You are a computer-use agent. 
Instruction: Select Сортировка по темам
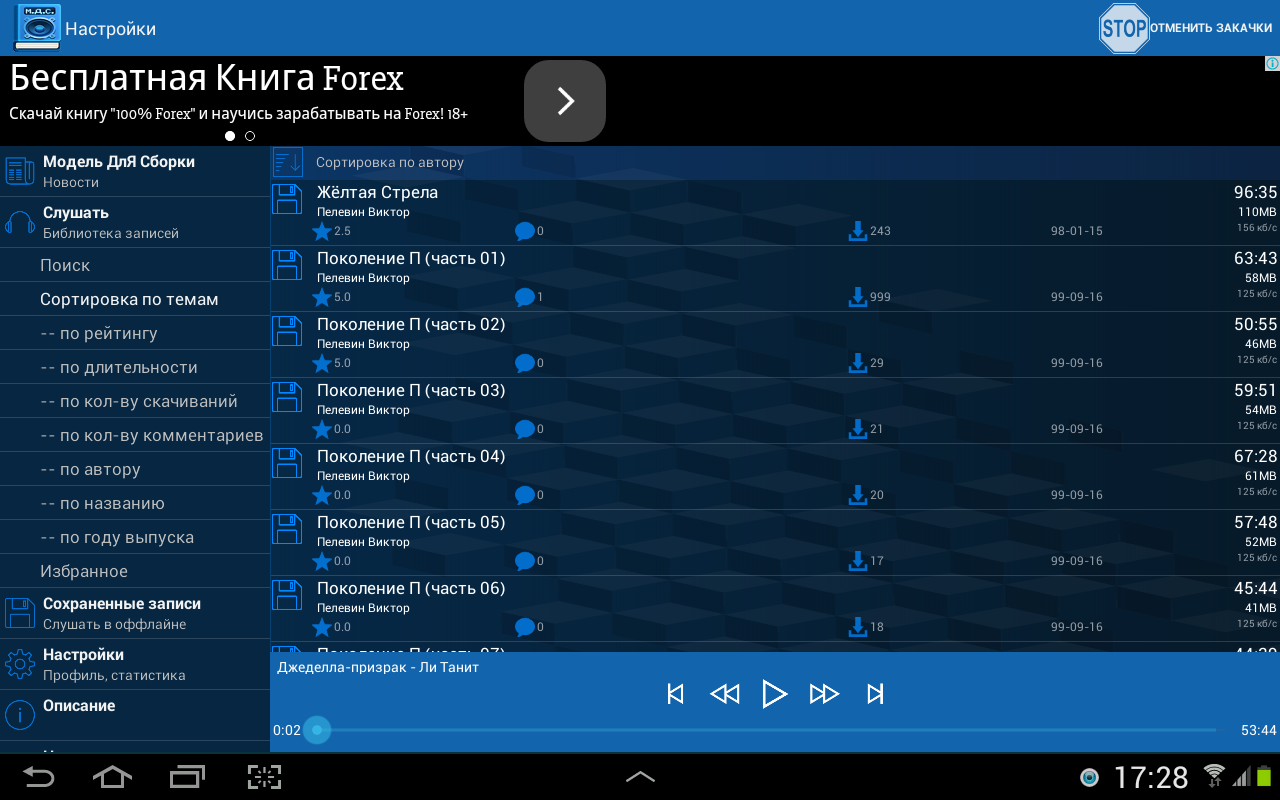(x=135, y=299)
